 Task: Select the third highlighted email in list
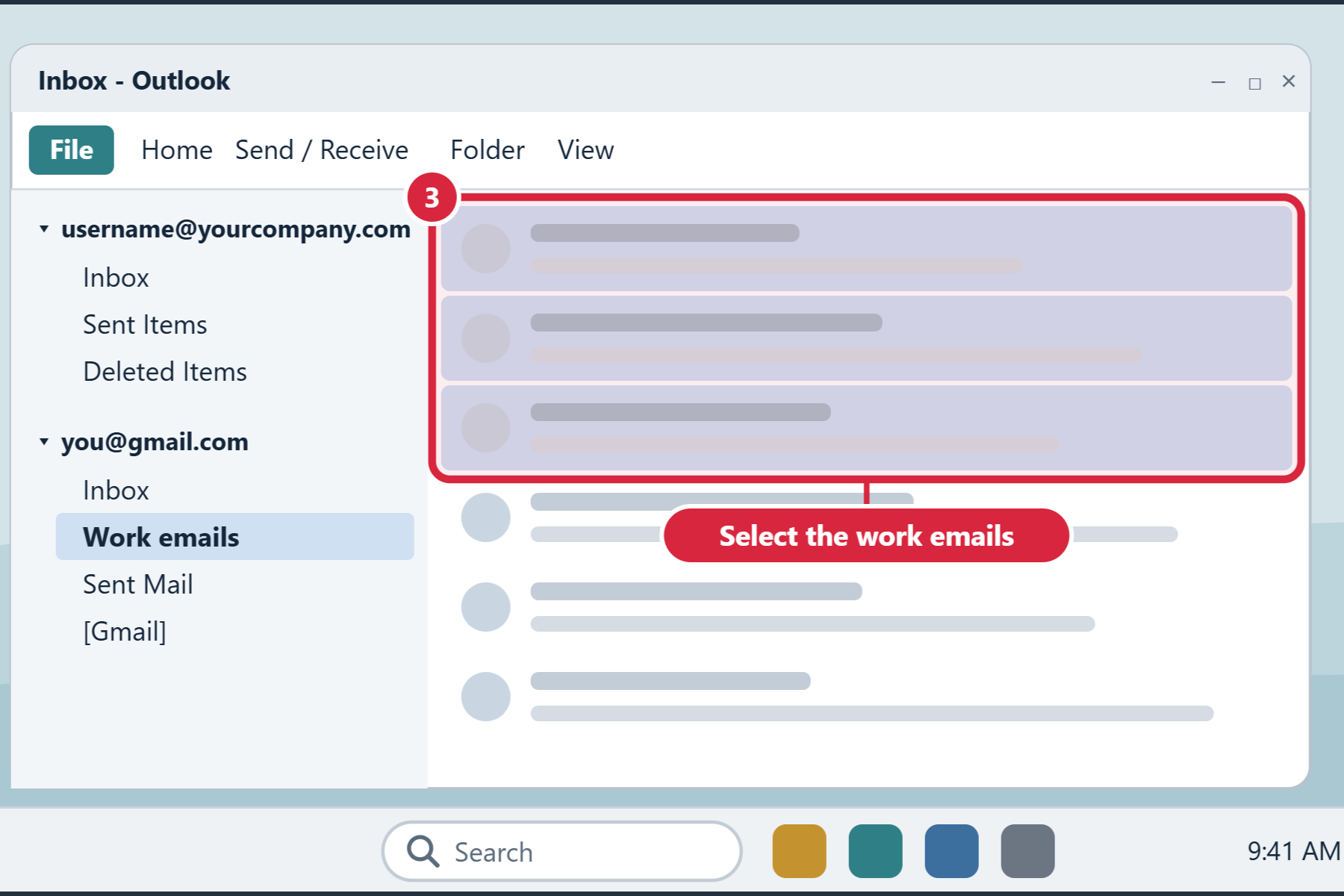pos(866,428)
